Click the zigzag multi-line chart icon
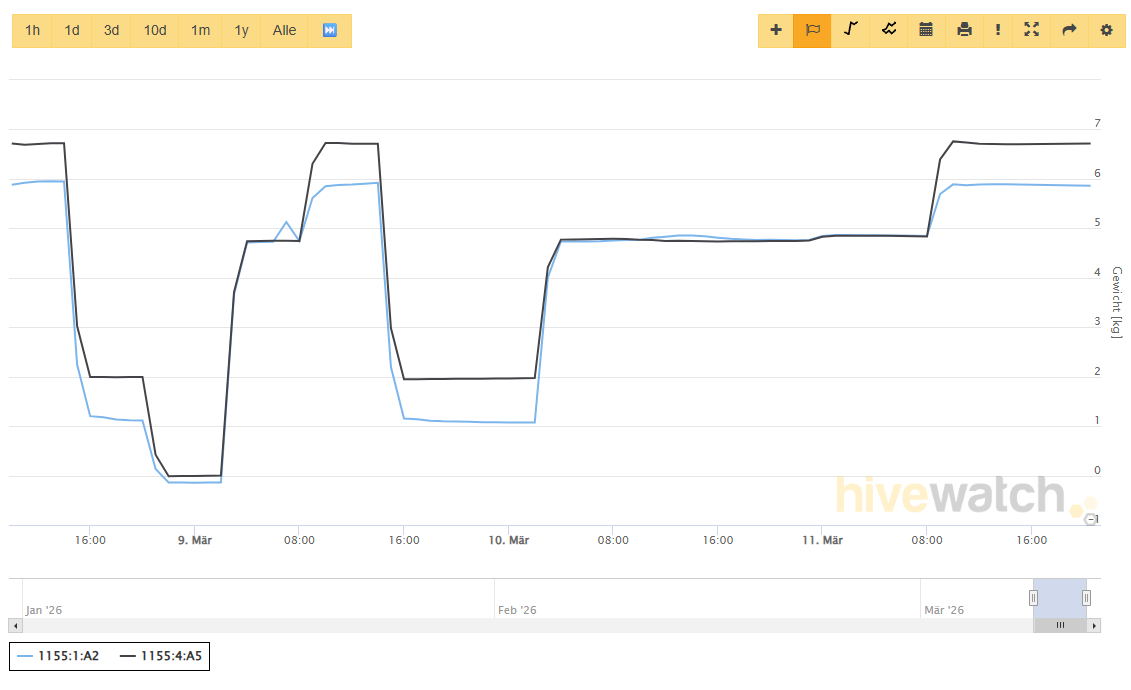The image size is (1131, 690). 889,30
